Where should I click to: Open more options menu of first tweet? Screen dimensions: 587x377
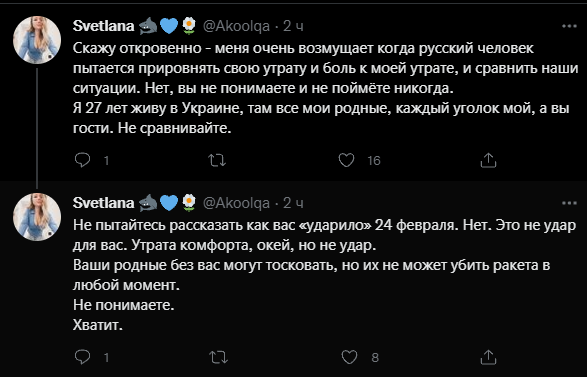[x=569, y=26]
